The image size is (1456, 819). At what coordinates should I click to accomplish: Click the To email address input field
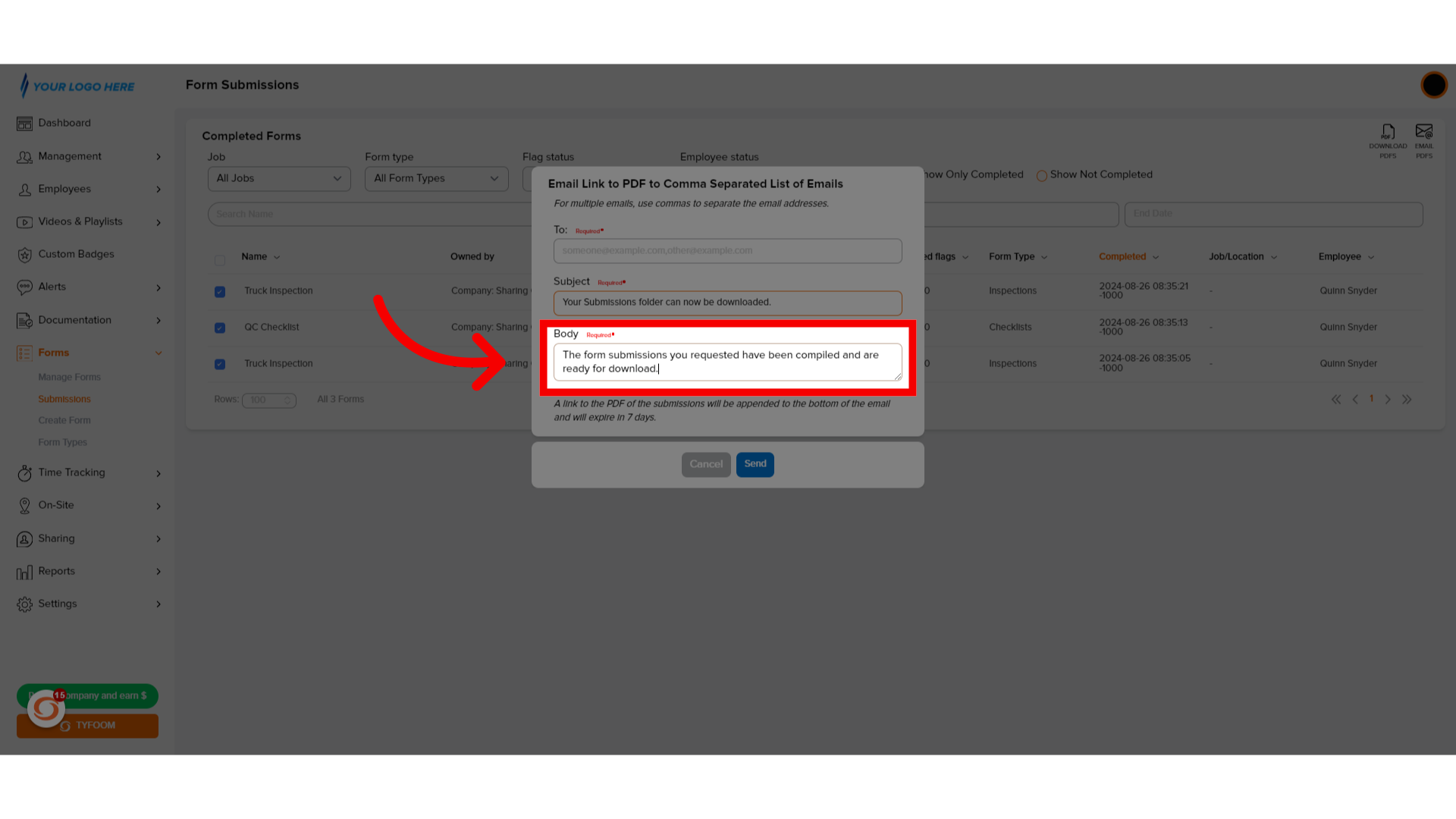click(x=727, y=250)
